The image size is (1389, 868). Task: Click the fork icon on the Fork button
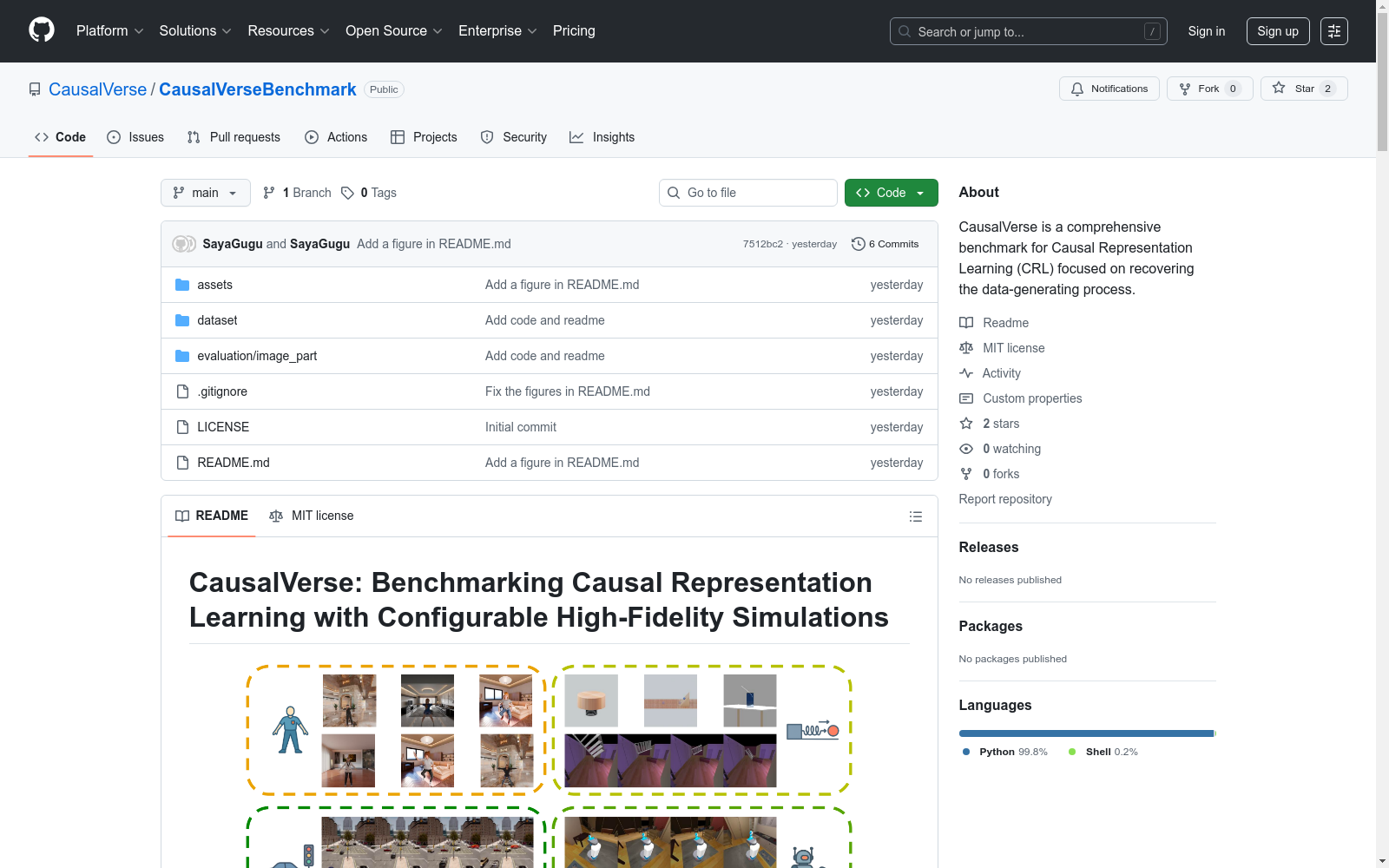pos(1185,89)
